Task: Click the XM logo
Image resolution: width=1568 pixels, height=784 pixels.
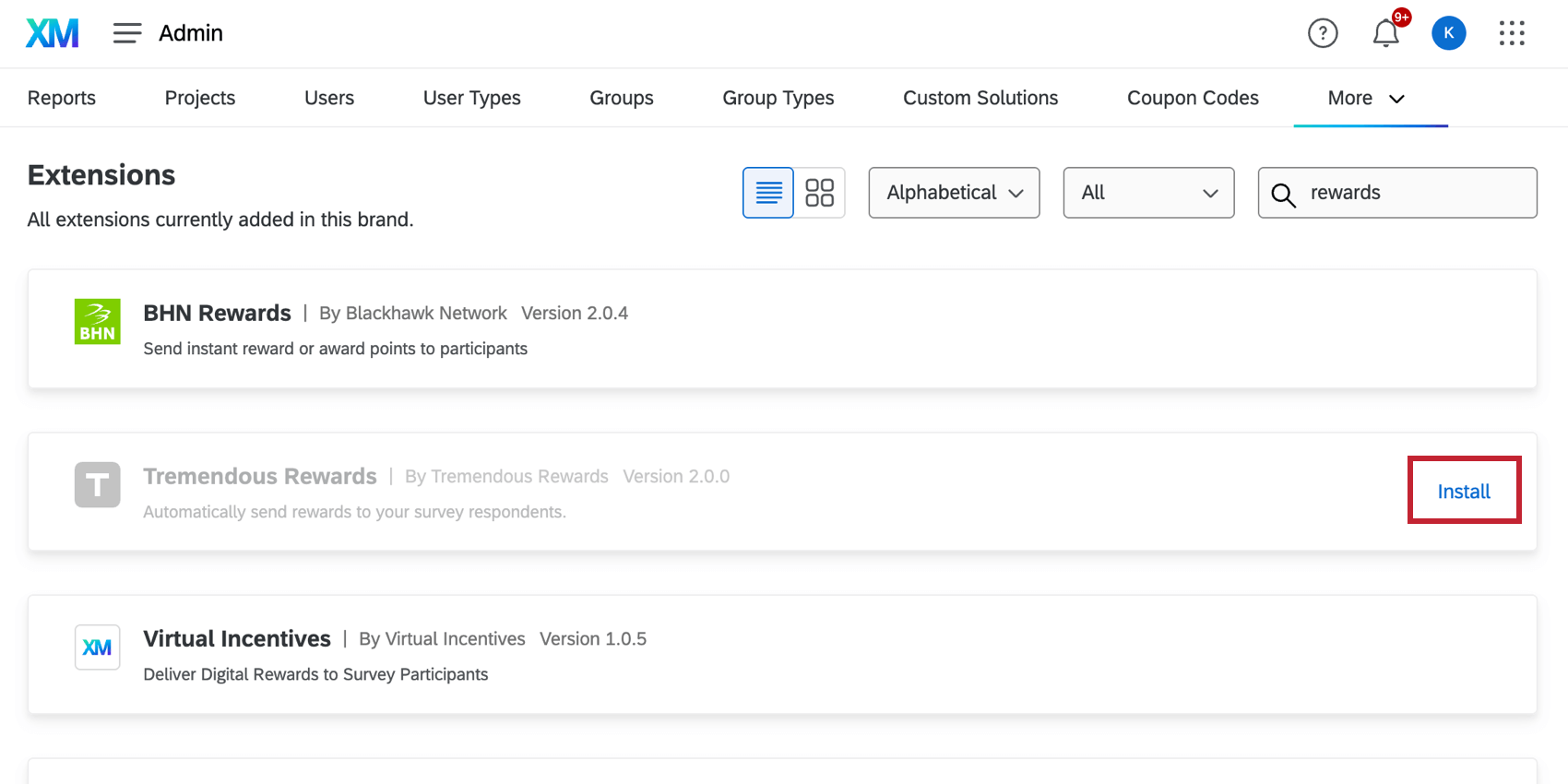Action: point(53,33)
